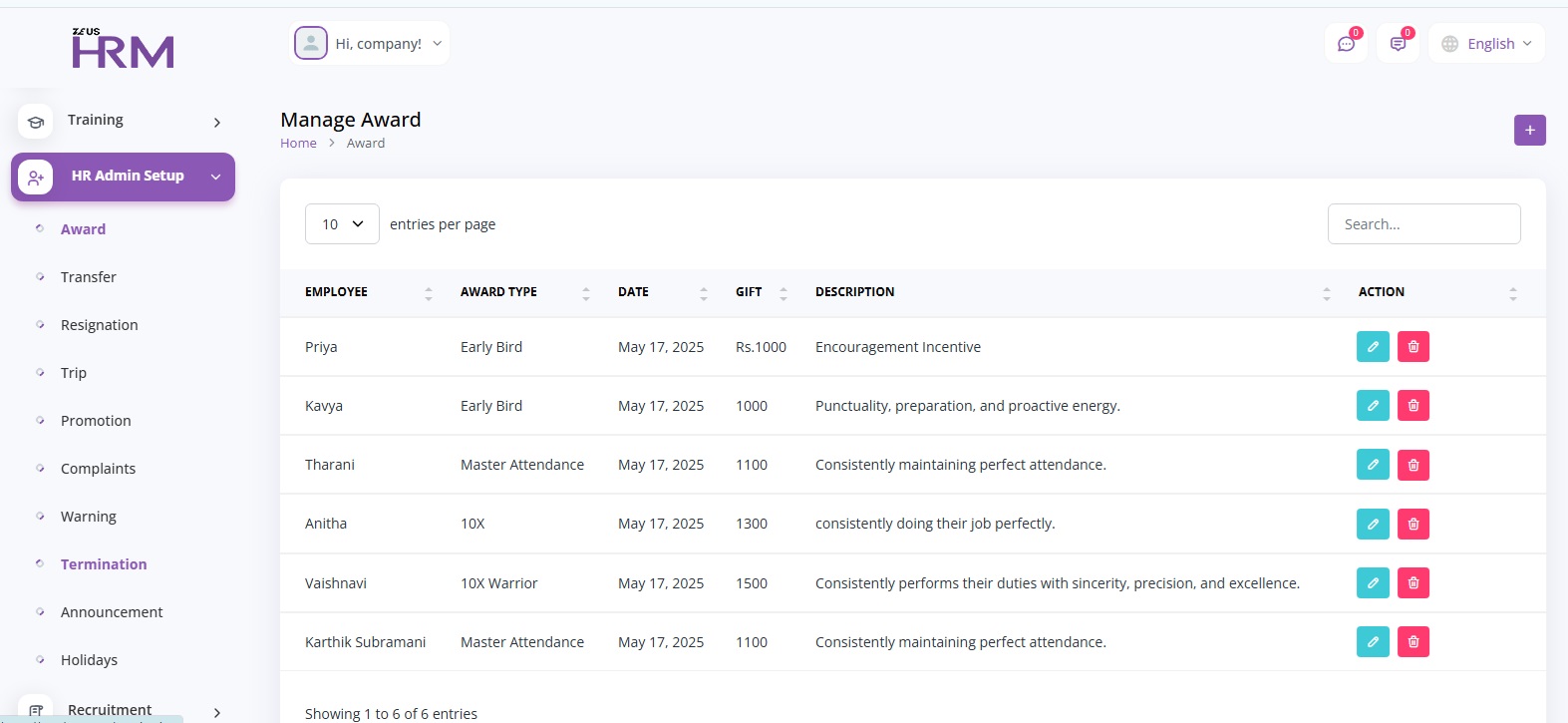Click the purple plus create award button

[1529, 131]
